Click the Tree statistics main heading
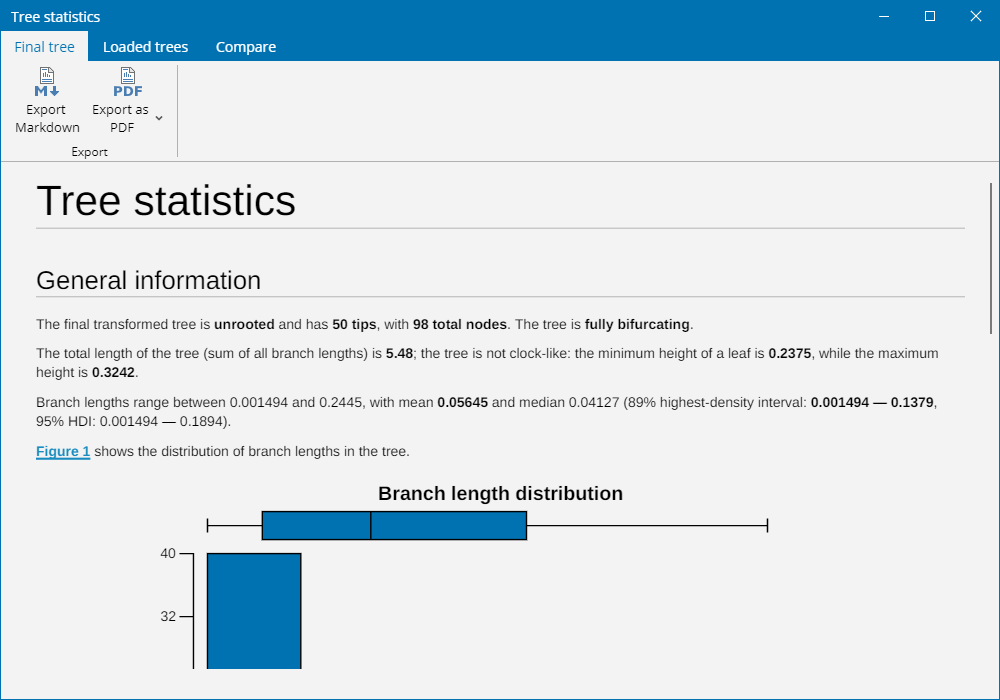 click(x=166, y=201)
